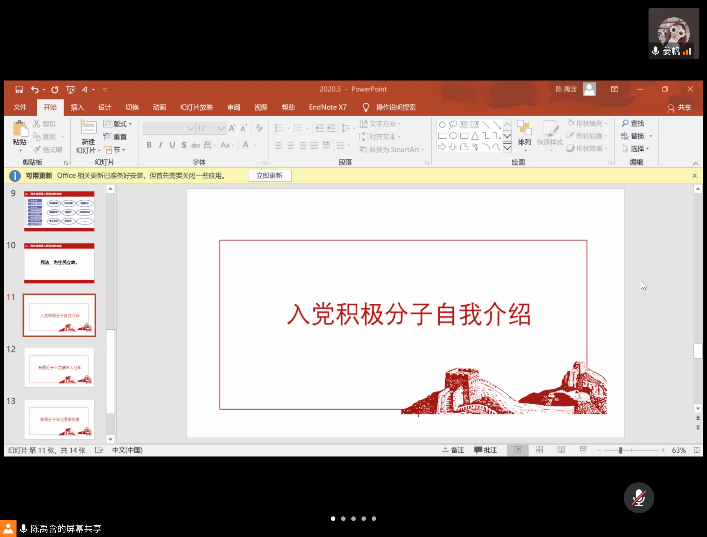Screen dimensions: 707x537
Task: Switch to Slide Sorter view icon
Action: [x=538, y=451]
